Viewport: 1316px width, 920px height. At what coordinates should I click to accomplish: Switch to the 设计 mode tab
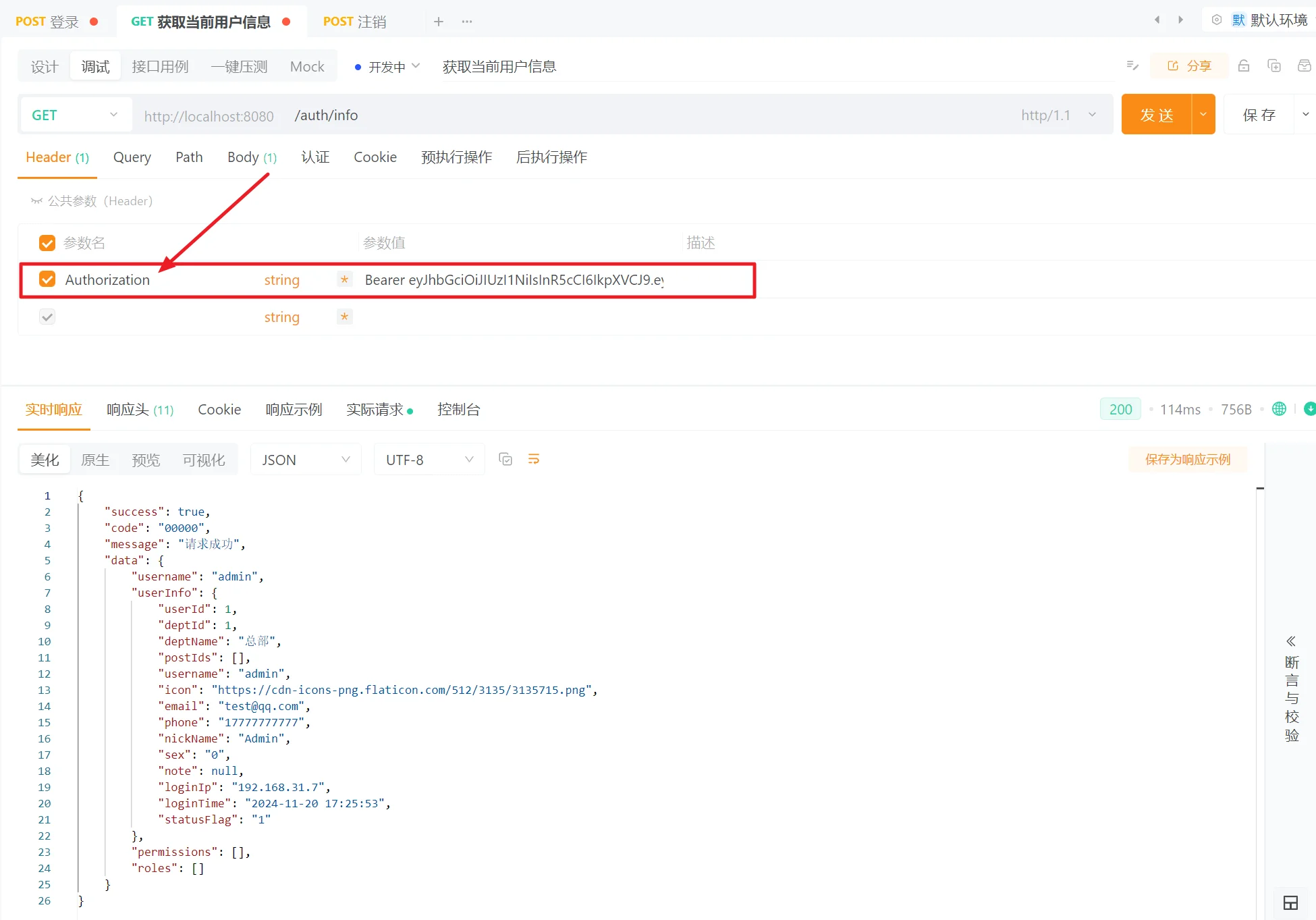click(45, 66)
